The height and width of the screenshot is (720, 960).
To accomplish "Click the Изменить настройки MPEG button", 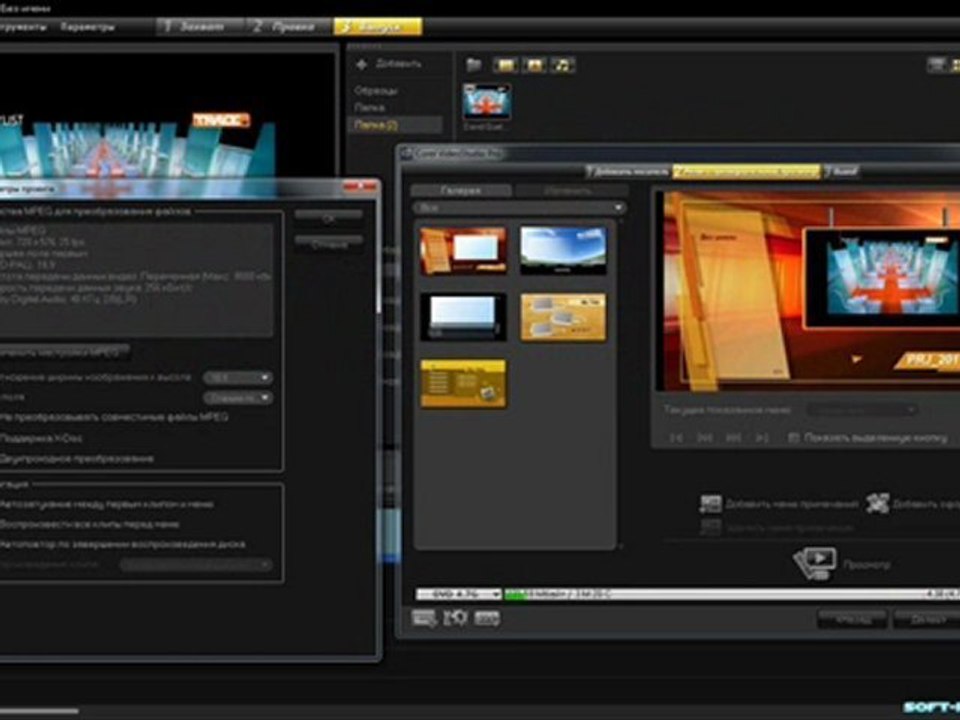I will 63,352.
